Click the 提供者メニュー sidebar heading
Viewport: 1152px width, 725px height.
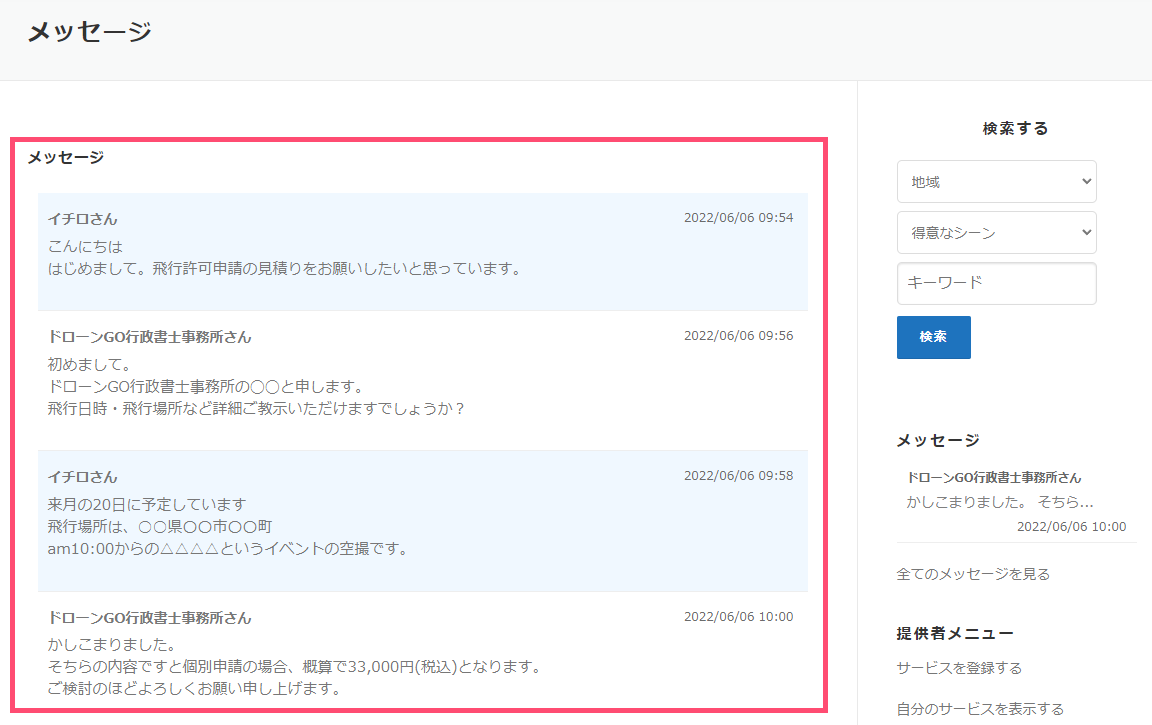click(955, 633)
